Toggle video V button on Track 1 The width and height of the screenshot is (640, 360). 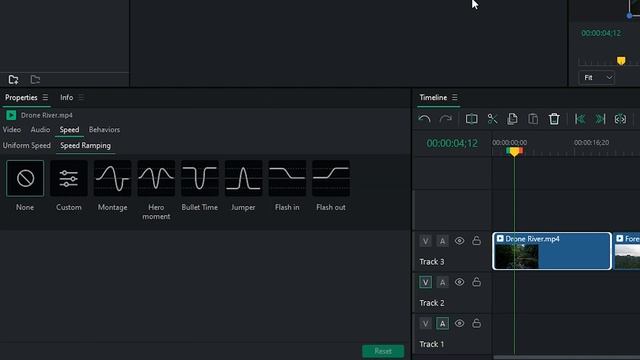point(425,324)
